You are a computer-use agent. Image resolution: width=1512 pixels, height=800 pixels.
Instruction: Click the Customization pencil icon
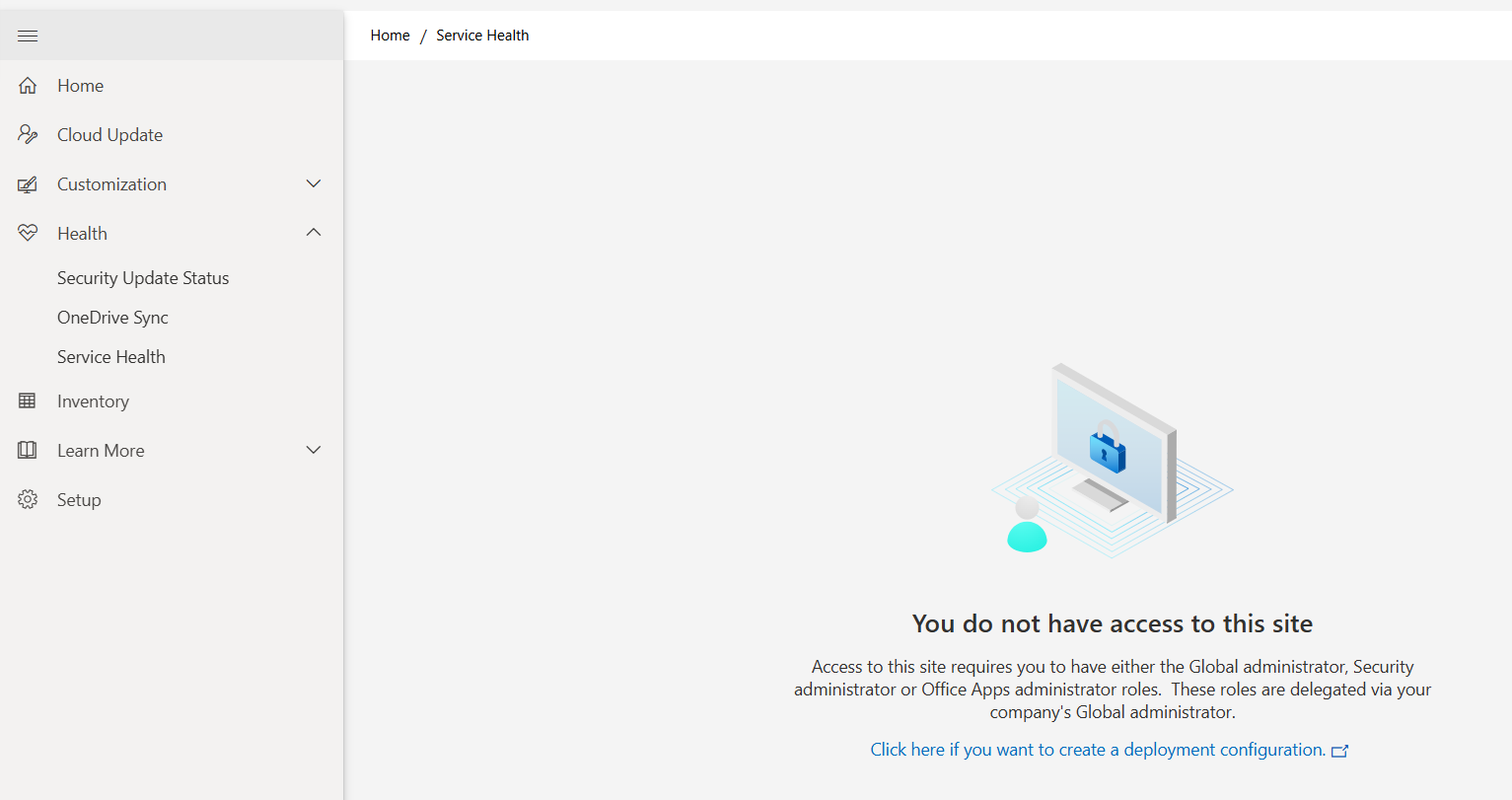28,184
